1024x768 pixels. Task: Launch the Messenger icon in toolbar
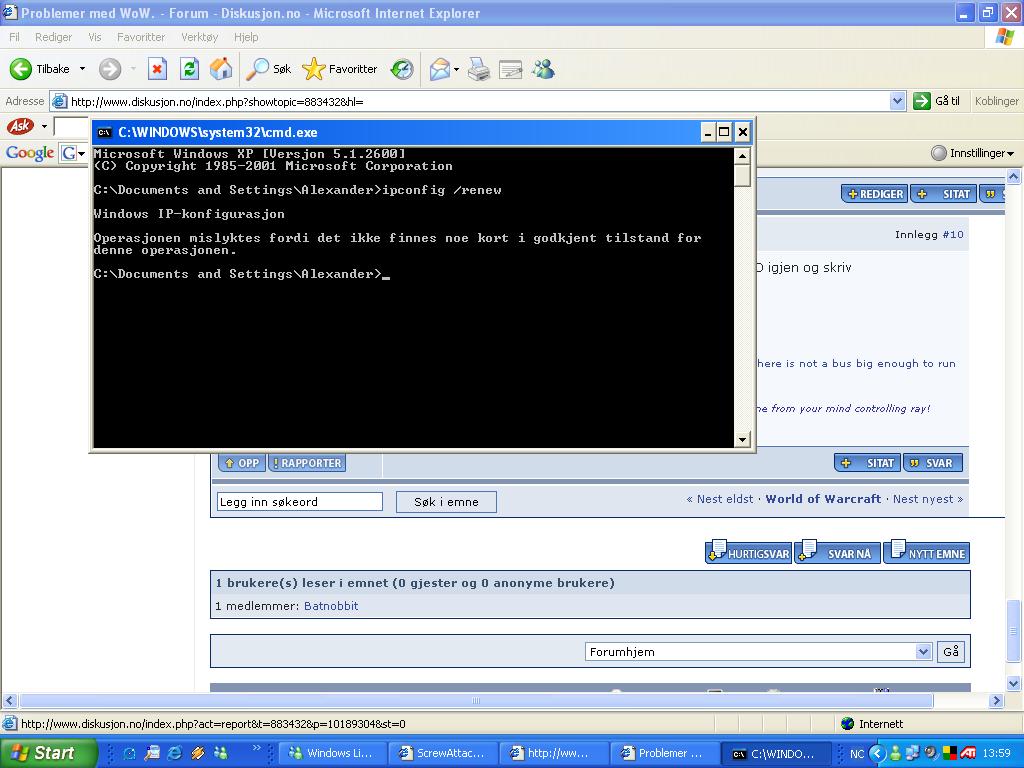pos(543,69)
